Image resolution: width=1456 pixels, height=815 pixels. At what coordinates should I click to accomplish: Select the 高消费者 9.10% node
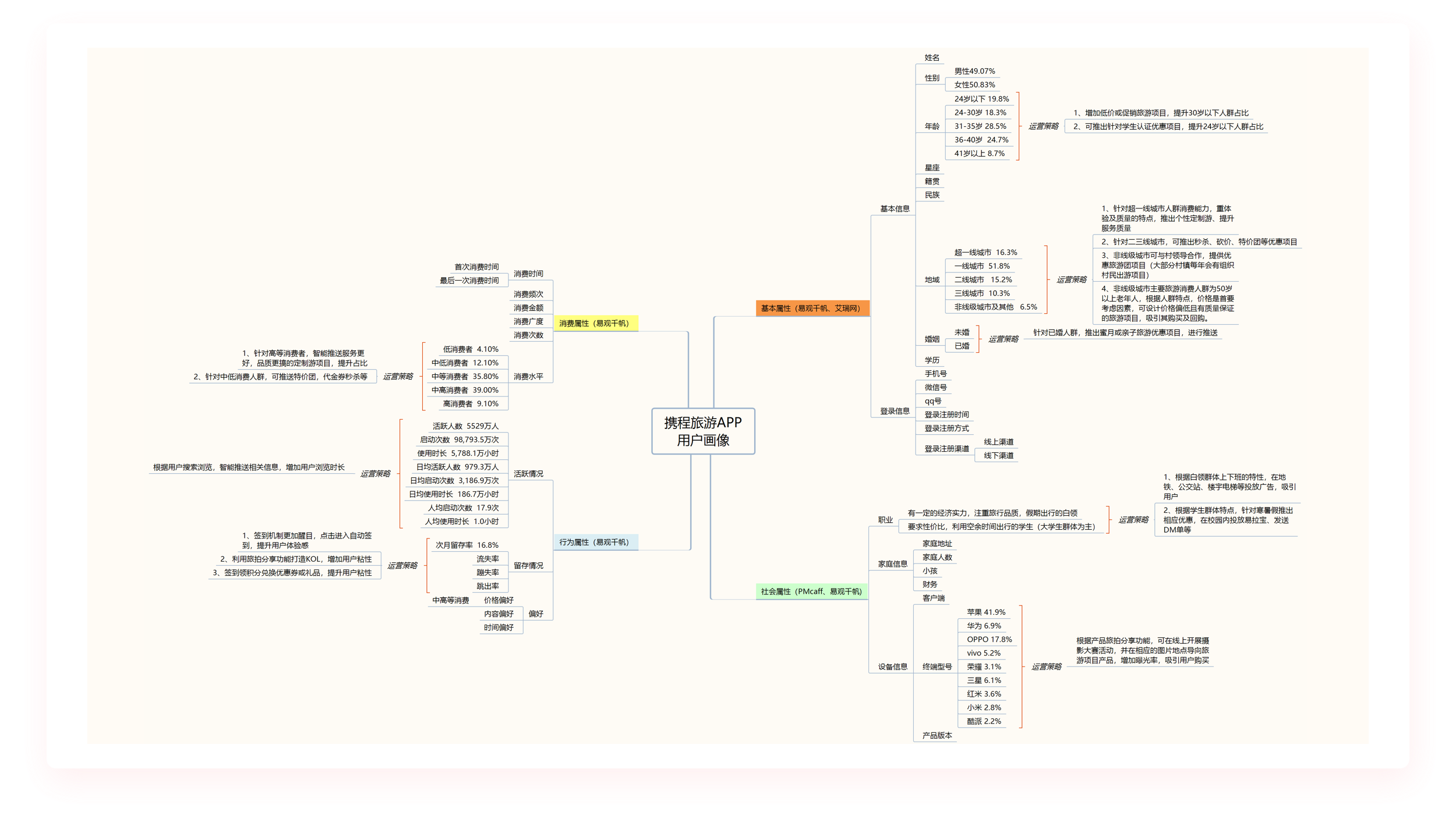pyautogui.click(x=471, y=403)
